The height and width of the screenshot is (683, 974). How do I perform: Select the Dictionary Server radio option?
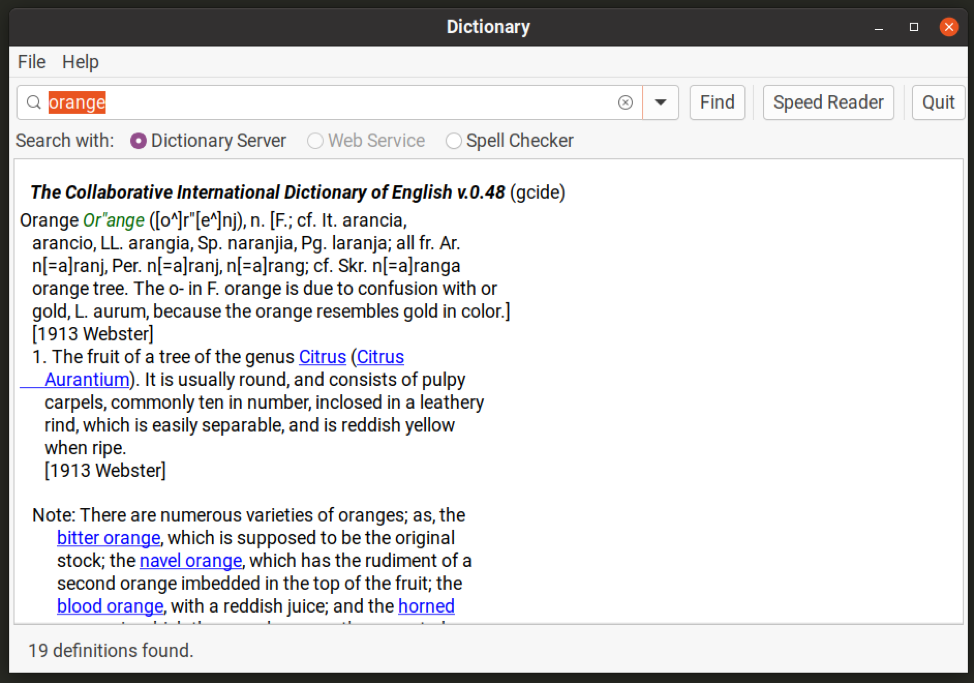tap(139, 141)
